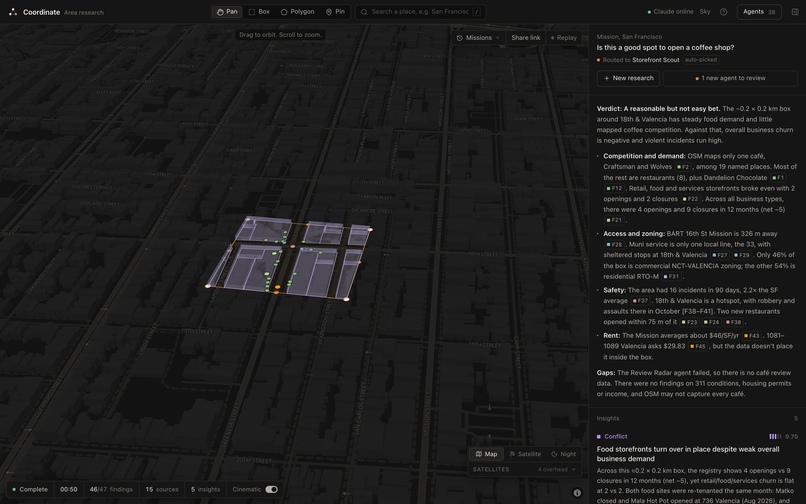Click the orange marker on the selected map area
The width and height of the screenshot is (806, 504).
(x=278, y=287)
